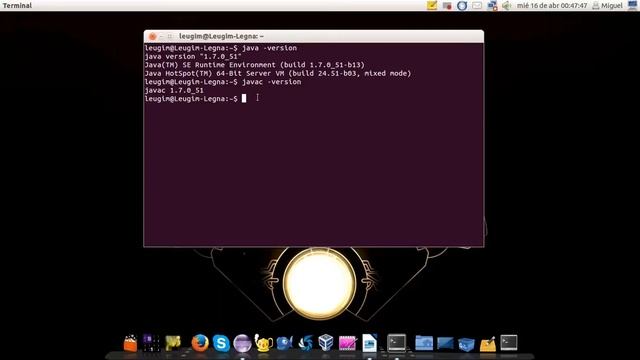Open the blue home folder dock icon
Screen dimensions: 640x360
[x=424, y=343]
